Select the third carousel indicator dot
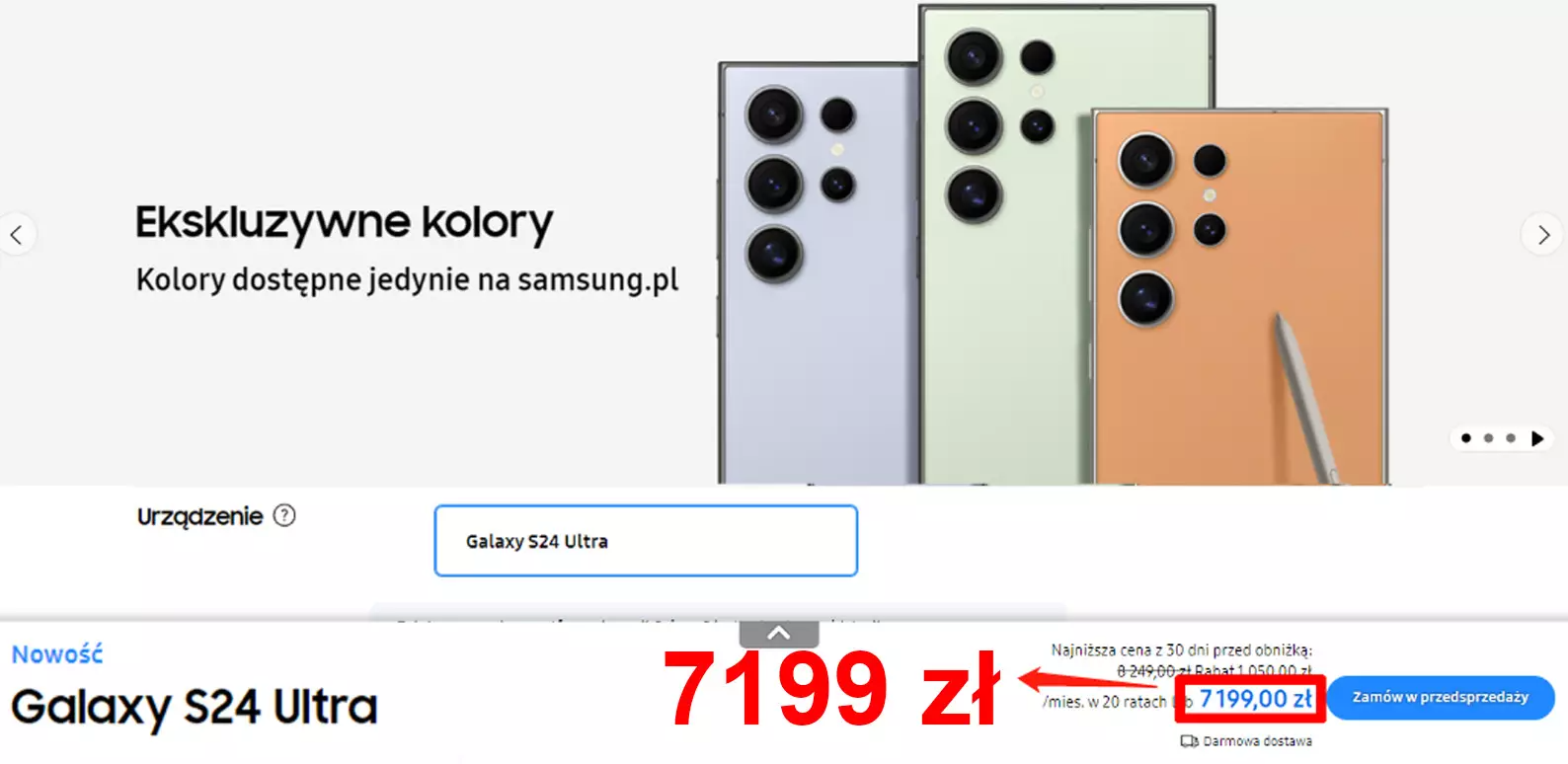Image resolution: width=1568 pixels, height=764 pixels. click(1511, 438)
